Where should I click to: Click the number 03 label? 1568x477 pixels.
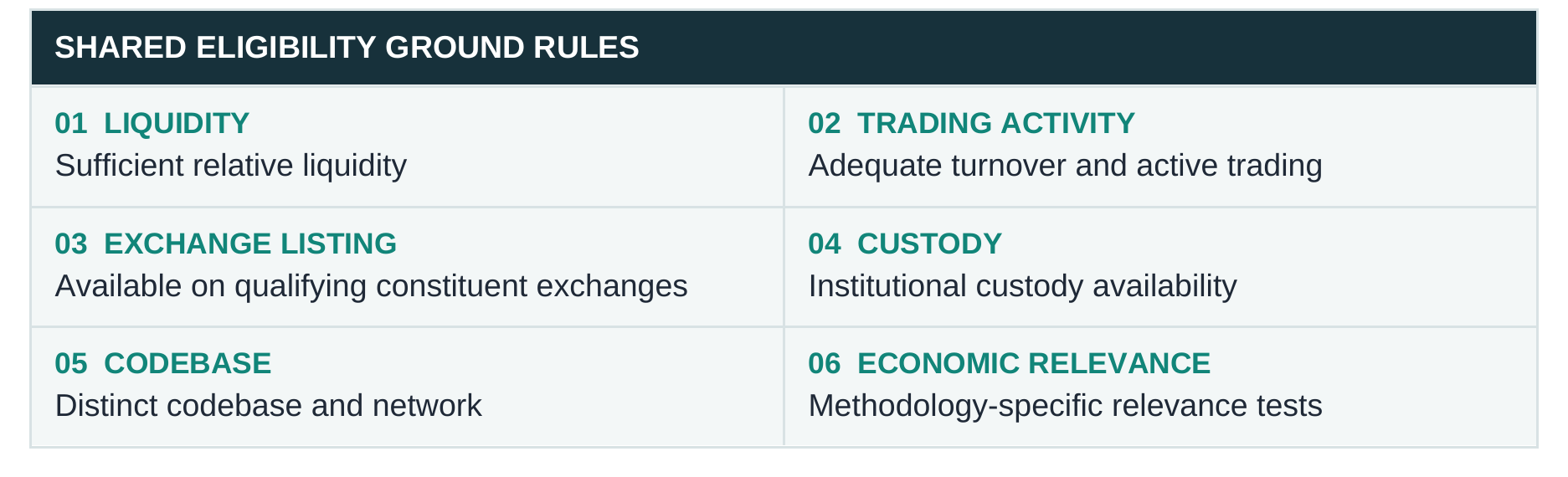[x=71, y=244]
